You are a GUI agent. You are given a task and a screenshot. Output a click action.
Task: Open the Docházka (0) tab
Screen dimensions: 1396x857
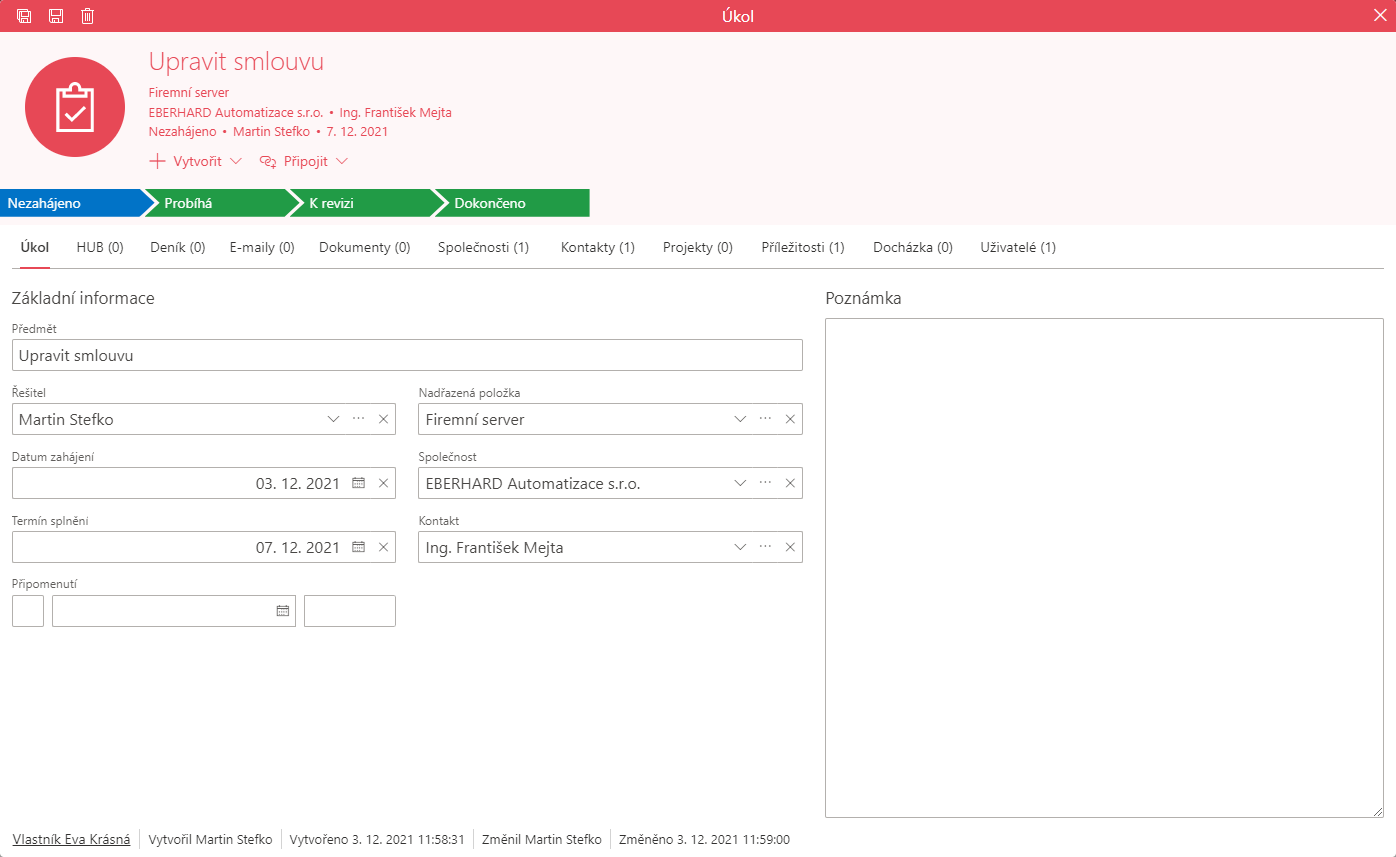[x=913, y=247]
